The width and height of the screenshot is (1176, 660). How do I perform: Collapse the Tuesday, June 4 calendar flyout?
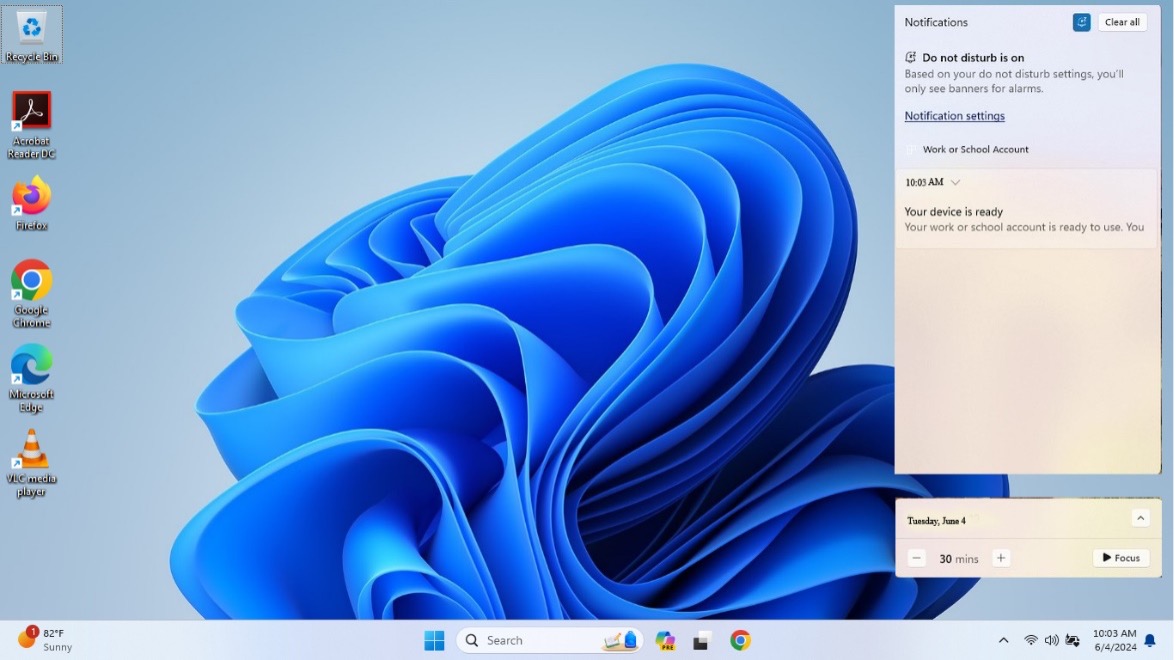pos(1140,518)
